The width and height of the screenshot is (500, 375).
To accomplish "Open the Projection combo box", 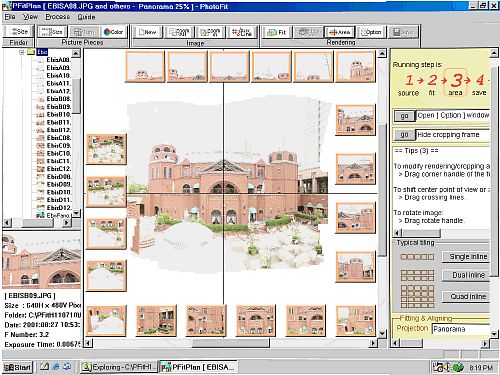I will coord(461,329).
